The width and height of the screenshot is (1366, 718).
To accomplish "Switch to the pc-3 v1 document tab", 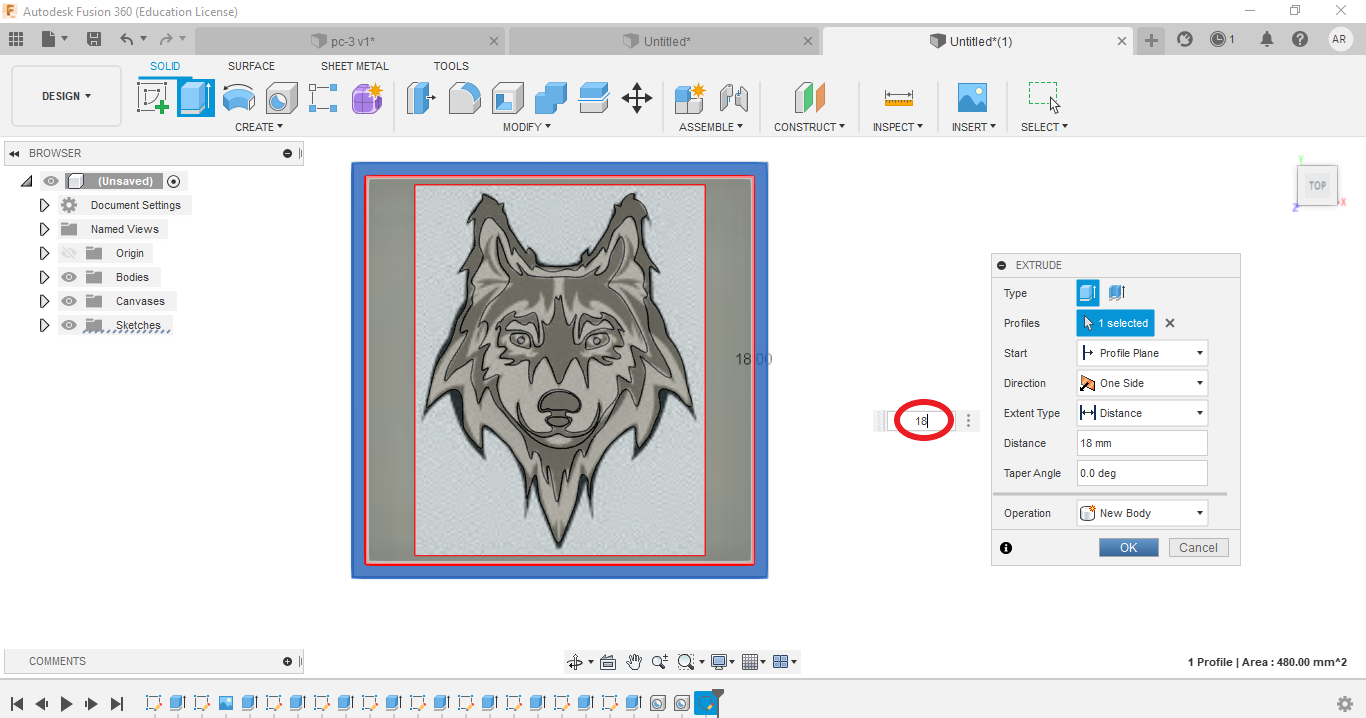I will pos(352,41).
